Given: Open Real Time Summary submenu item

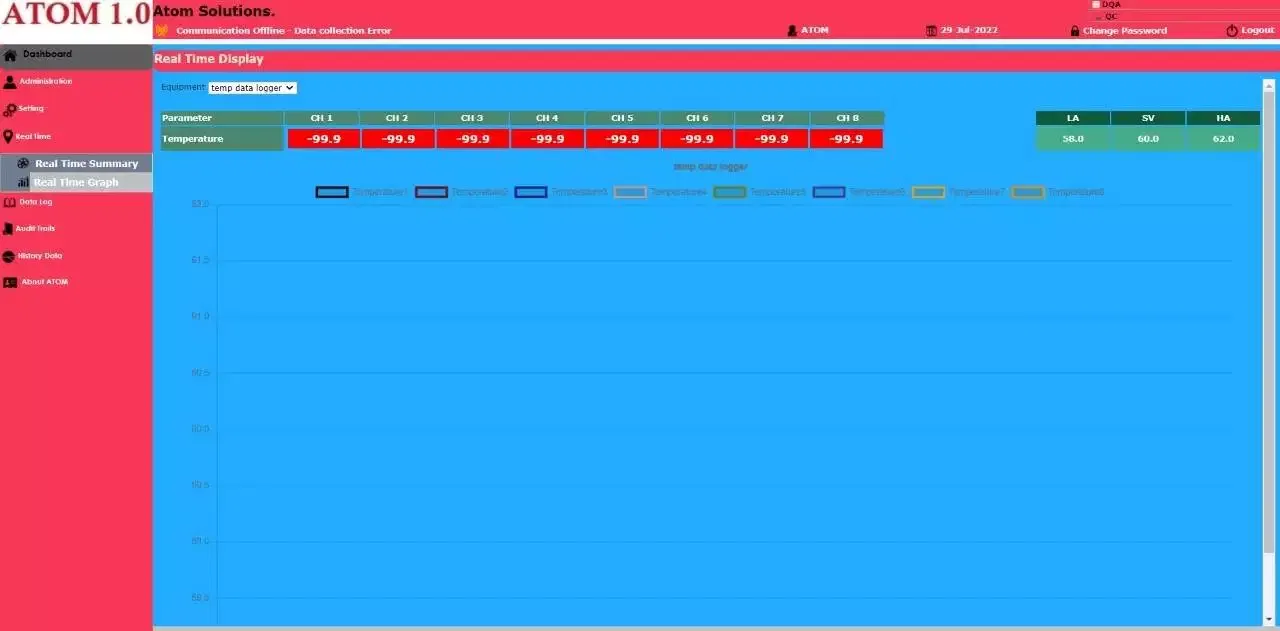Looking at the screenshot, I should (86, 164).
